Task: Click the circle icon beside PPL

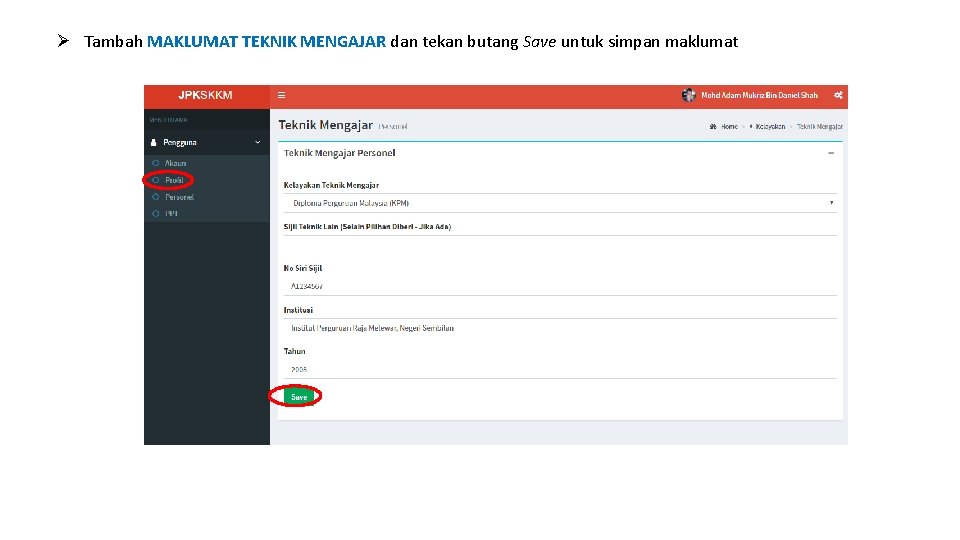Action: click(x=156, y=214)
